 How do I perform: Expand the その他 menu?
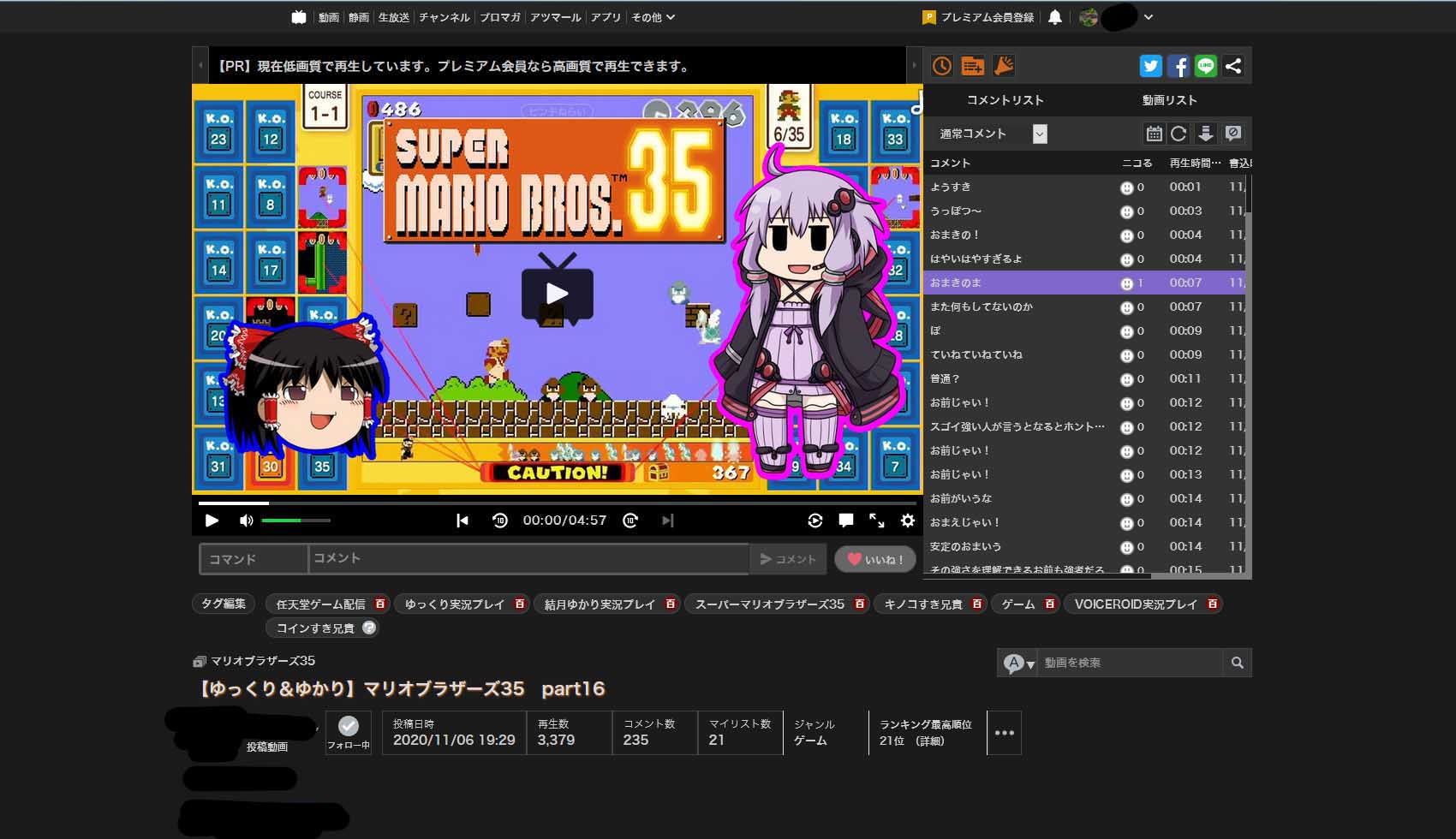tap(653, 17)
